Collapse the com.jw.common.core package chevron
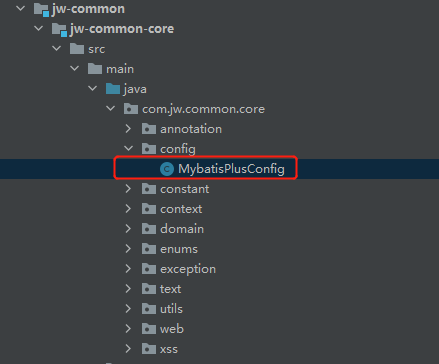The height and width of the screenshot is (364, 439). [110, 109]
